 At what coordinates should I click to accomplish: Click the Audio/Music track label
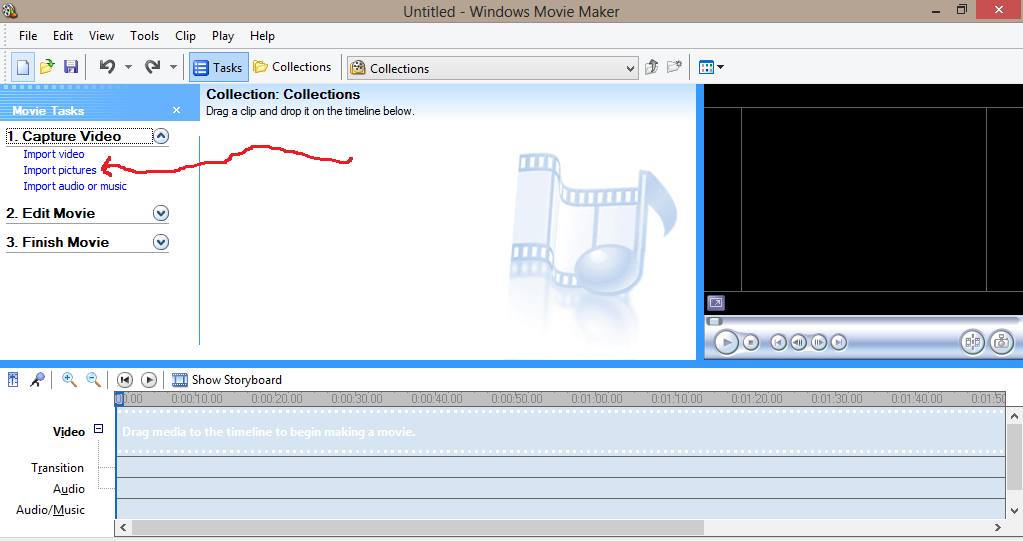50,510
